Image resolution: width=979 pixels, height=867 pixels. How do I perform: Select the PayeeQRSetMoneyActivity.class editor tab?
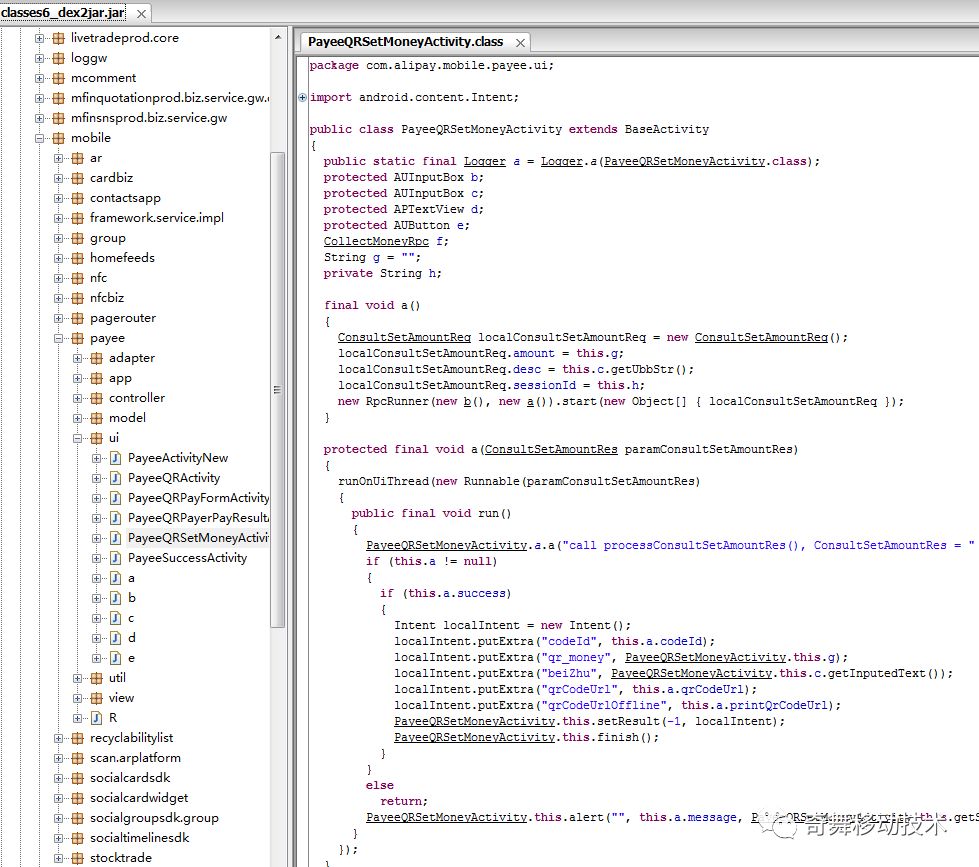coord(405,42)
